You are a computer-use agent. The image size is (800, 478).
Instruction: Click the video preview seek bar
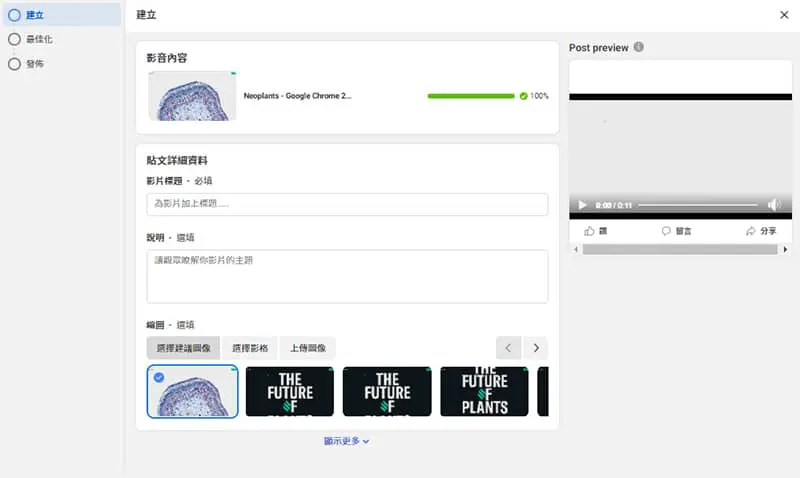[x=697, y=205]
